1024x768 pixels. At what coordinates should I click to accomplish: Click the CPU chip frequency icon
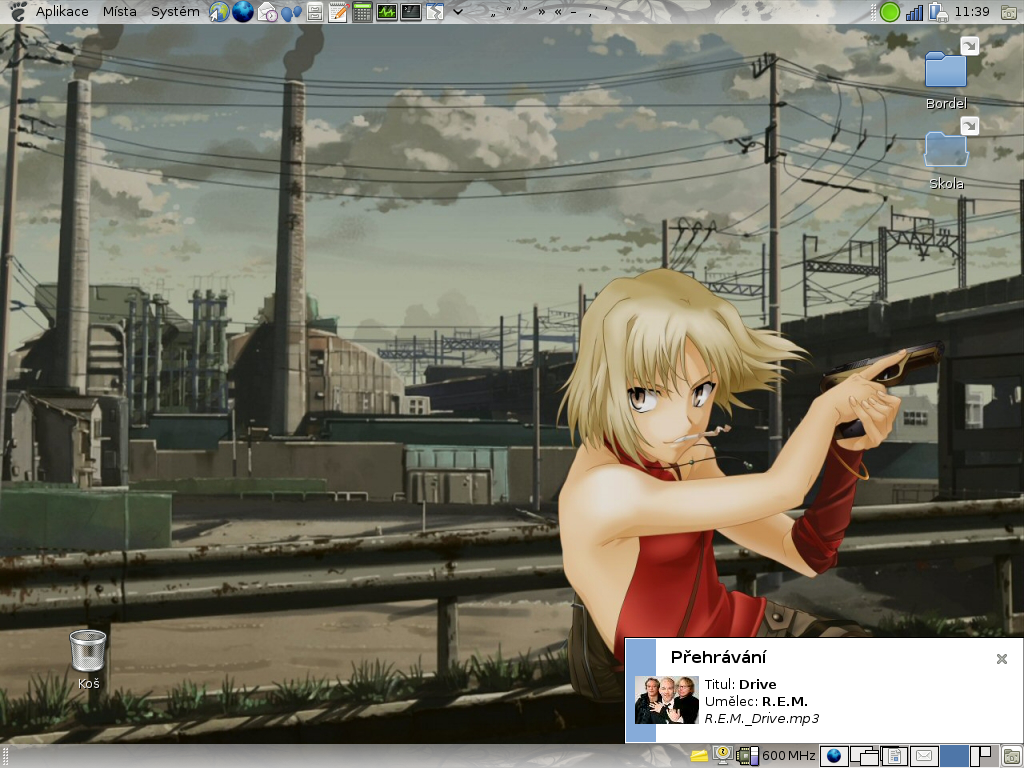(747, 756)
